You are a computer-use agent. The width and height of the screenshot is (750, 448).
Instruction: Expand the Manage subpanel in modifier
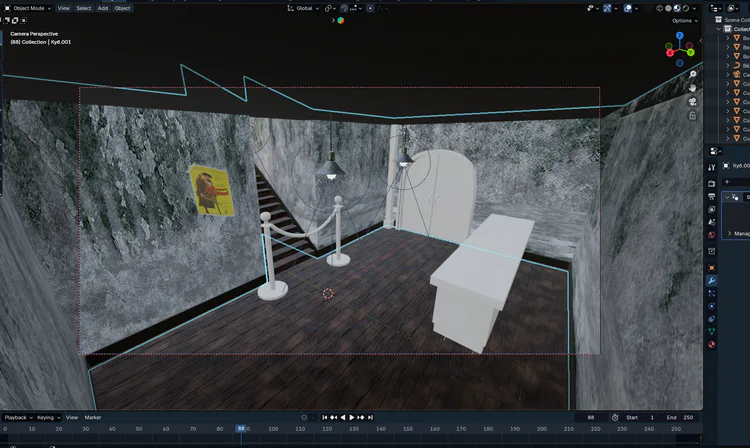729,233
